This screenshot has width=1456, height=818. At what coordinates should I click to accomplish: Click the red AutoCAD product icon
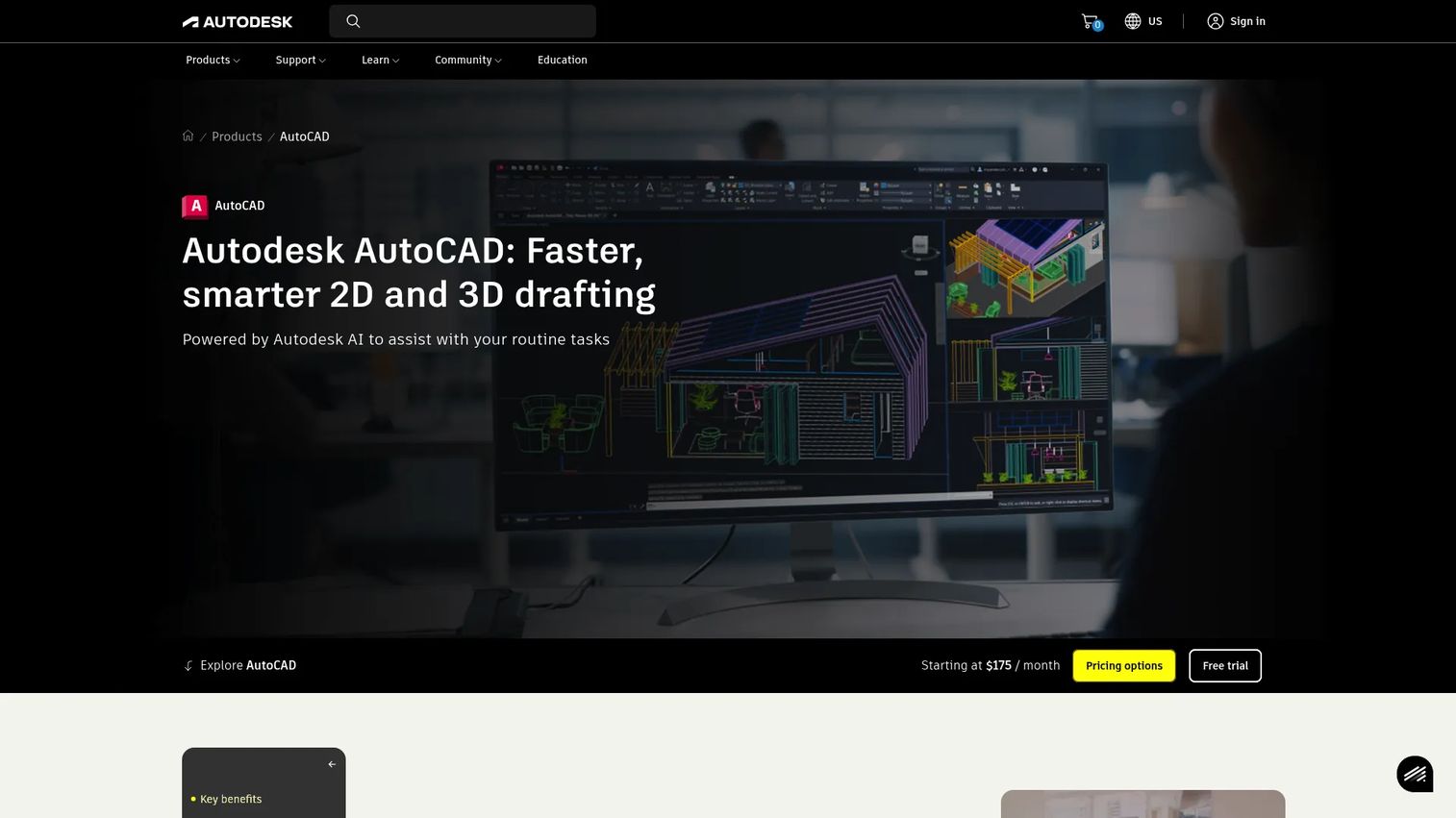(195, 206)
